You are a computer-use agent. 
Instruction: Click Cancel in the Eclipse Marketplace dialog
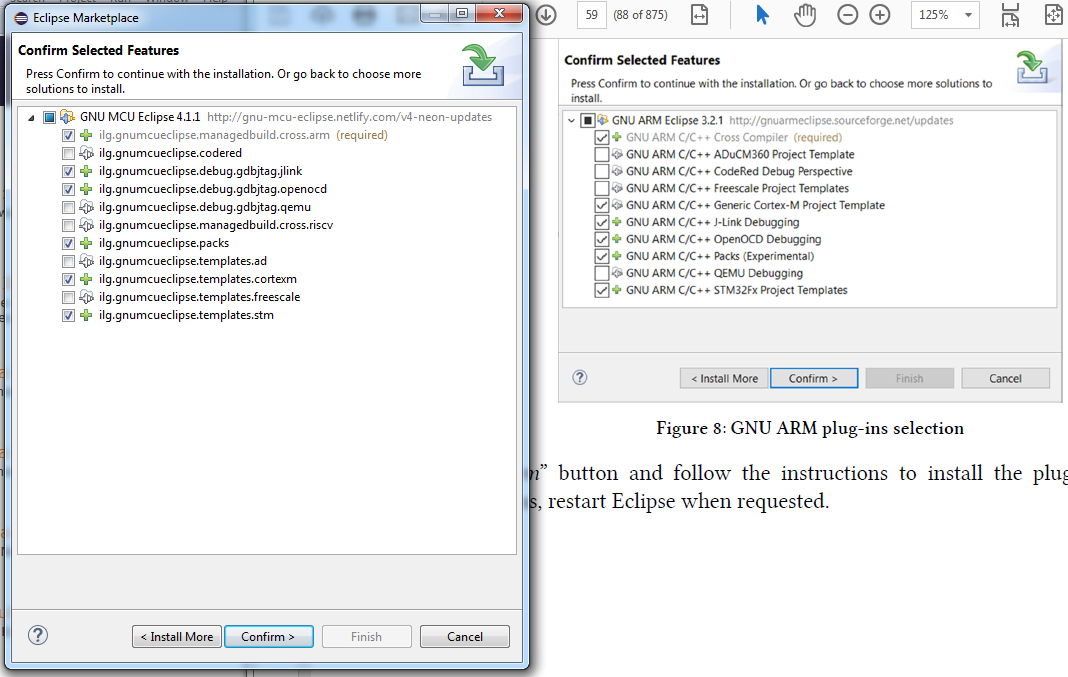tap(465, 637)
